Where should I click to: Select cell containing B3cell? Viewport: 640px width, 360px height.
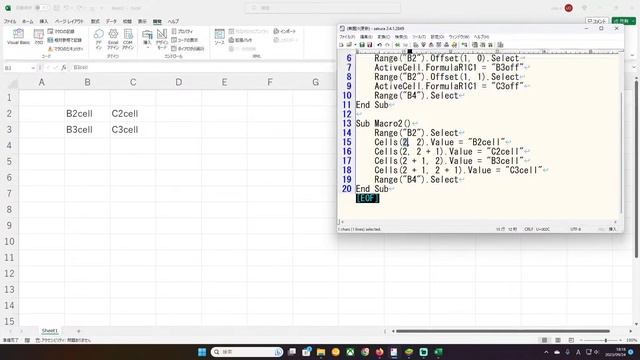[x=87, y=129]
